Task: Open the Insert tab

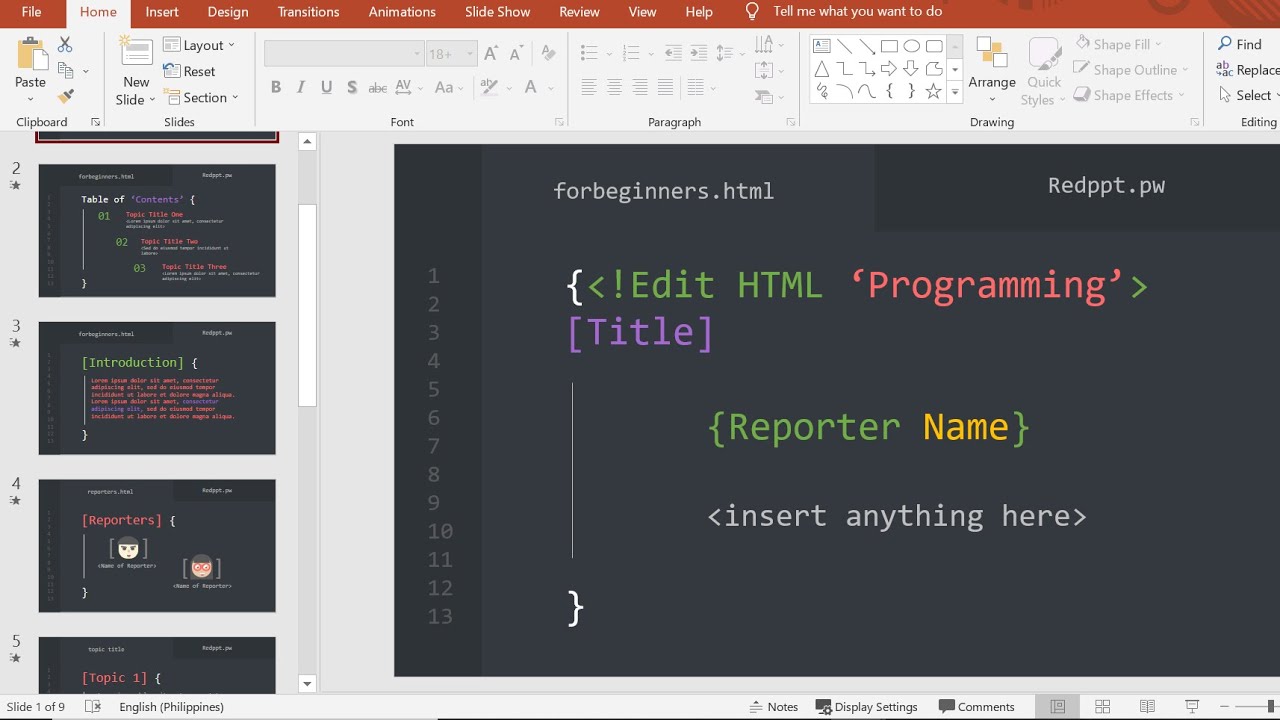Action: [x=162, y=12]
